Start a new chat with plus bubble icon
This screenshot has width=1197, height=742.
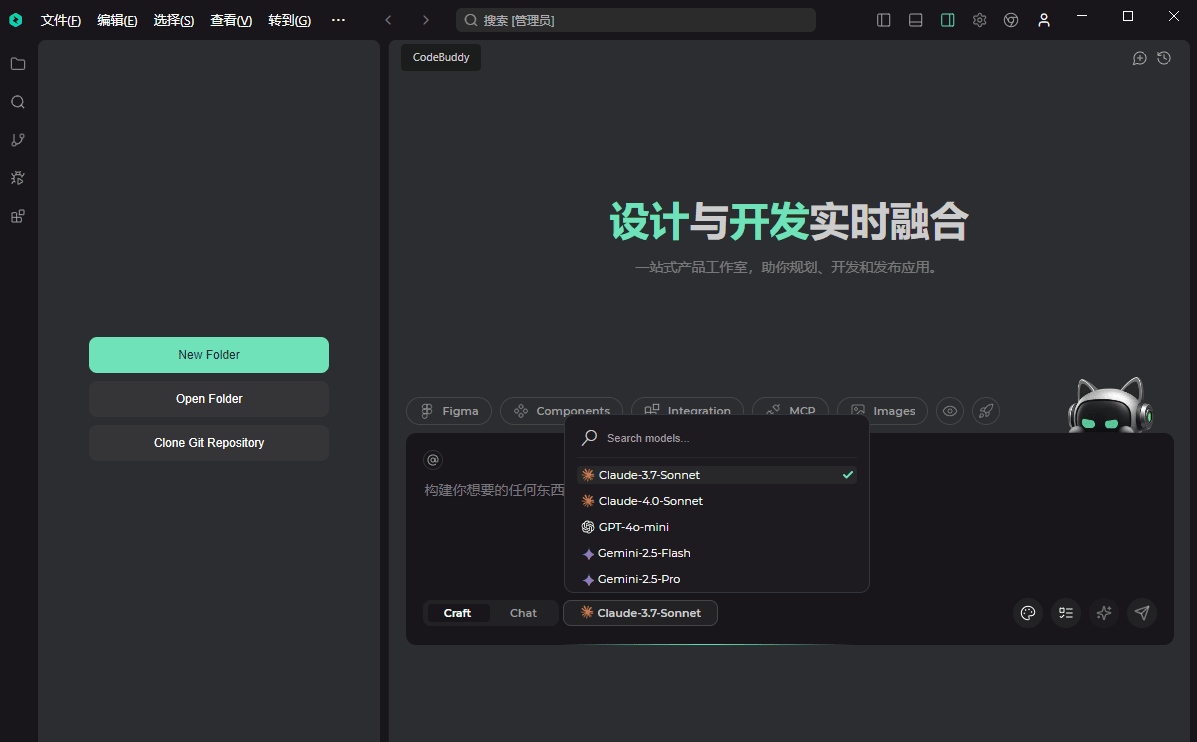1139,58
